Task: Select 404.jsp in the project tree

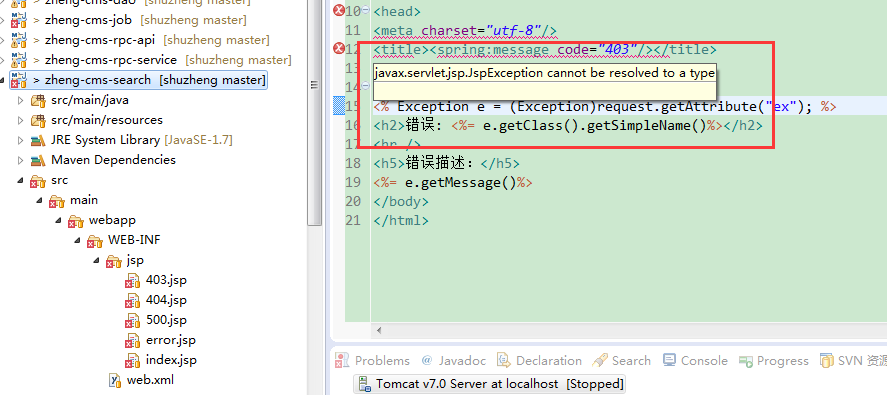Action: (x=166, y=300)
